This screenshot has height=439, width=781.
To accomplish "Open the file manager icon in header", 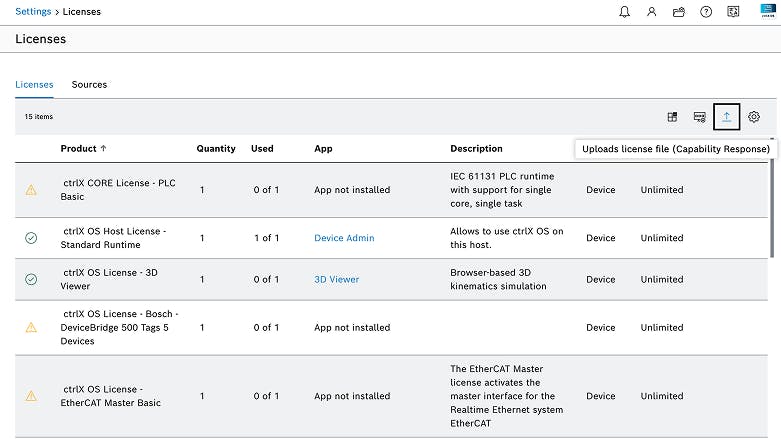I will click(x=678, y=11).
